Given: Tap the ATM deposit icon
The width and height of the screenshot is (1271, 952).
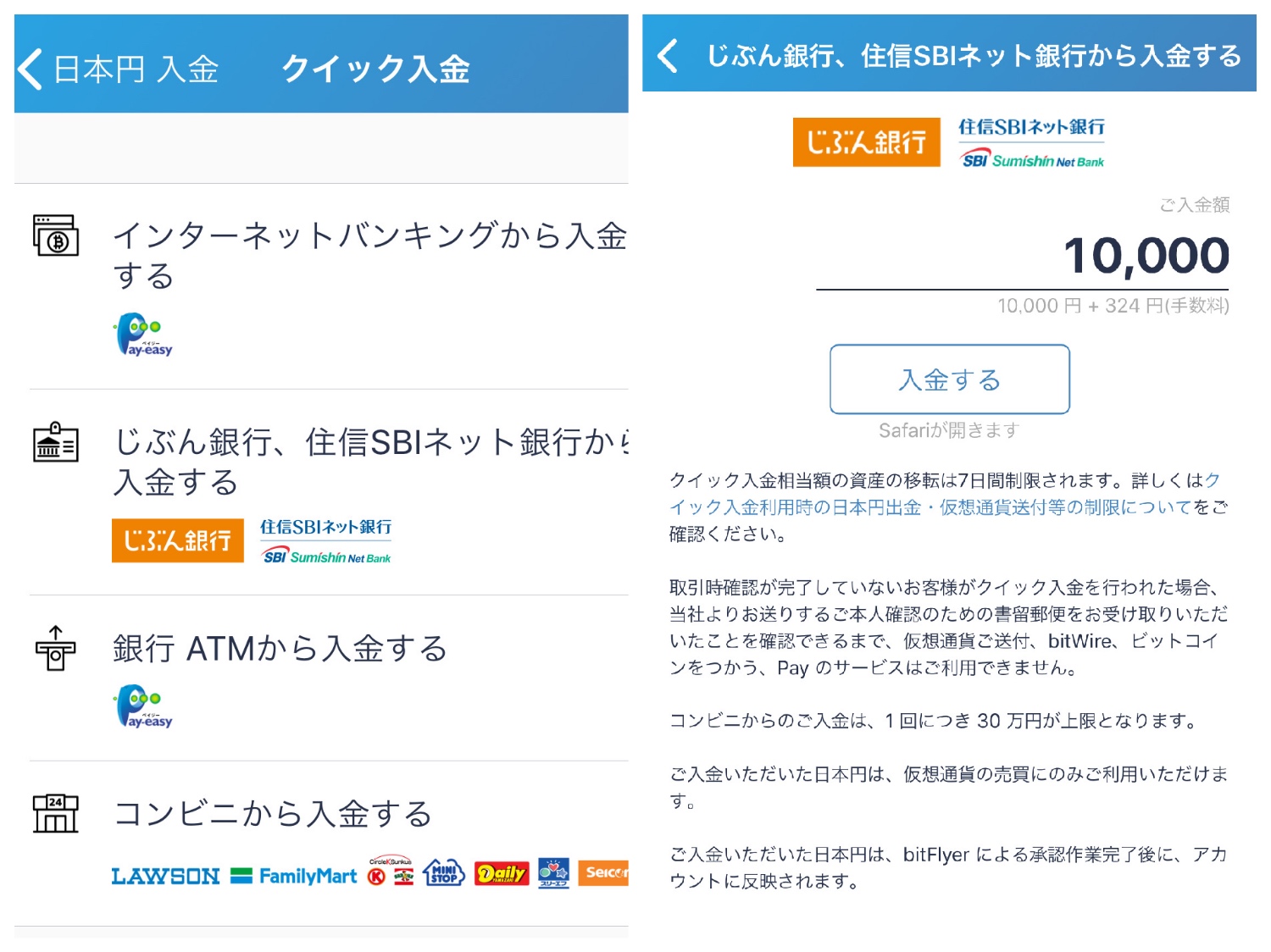Looking at the screenshot, I should (x=56, y=648).
